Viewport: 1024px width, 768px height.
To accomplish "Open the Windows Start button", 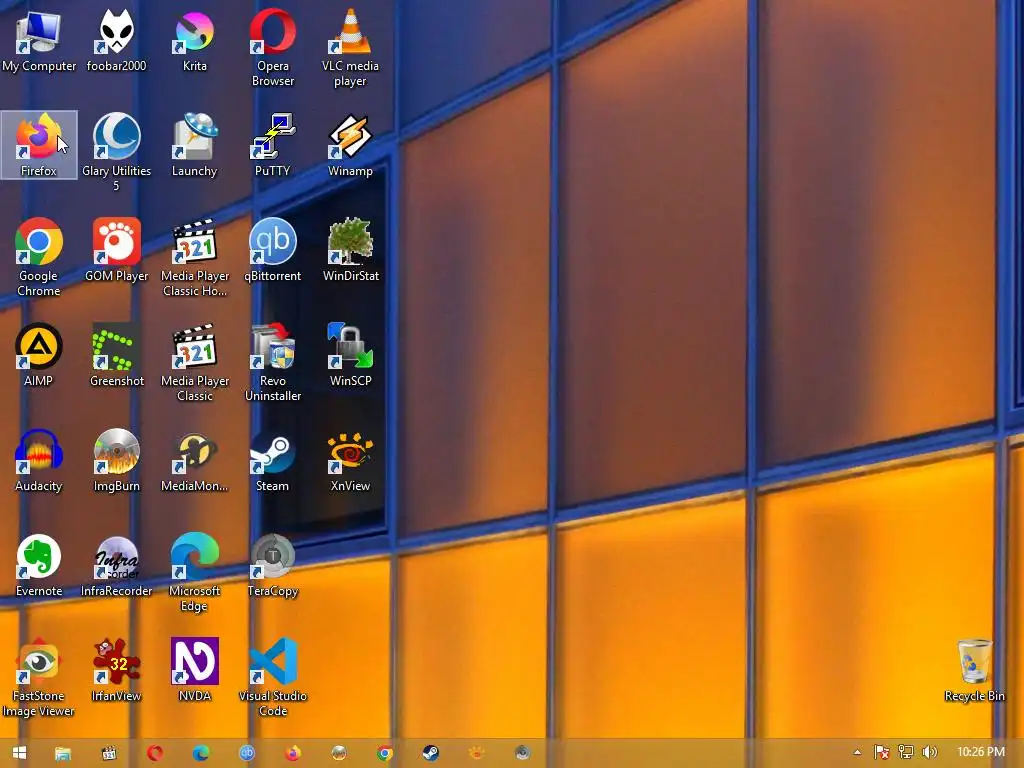I will tap(19, 753).
